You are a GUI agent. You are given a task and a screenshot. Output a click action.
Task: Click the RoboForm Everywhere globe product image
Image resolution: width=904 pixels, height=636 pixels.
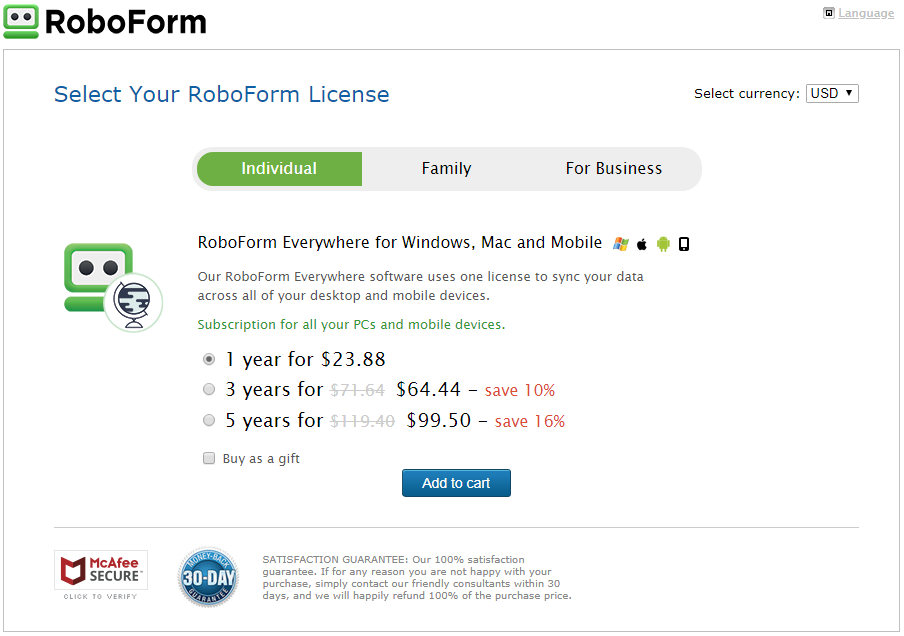coord(113,287)
